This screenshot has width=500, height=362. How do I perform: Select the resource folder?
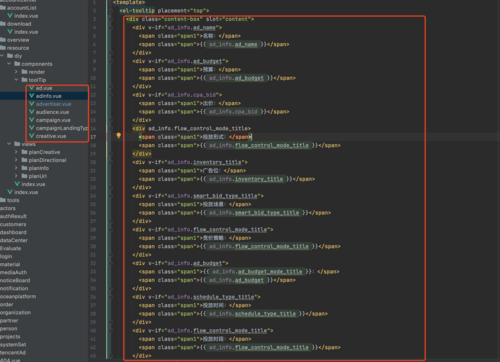(x=18, y=48)
